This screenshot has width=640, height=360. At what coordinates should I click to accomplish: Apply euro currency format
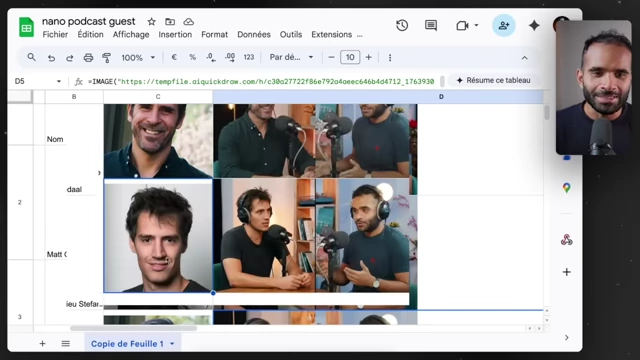174,58
